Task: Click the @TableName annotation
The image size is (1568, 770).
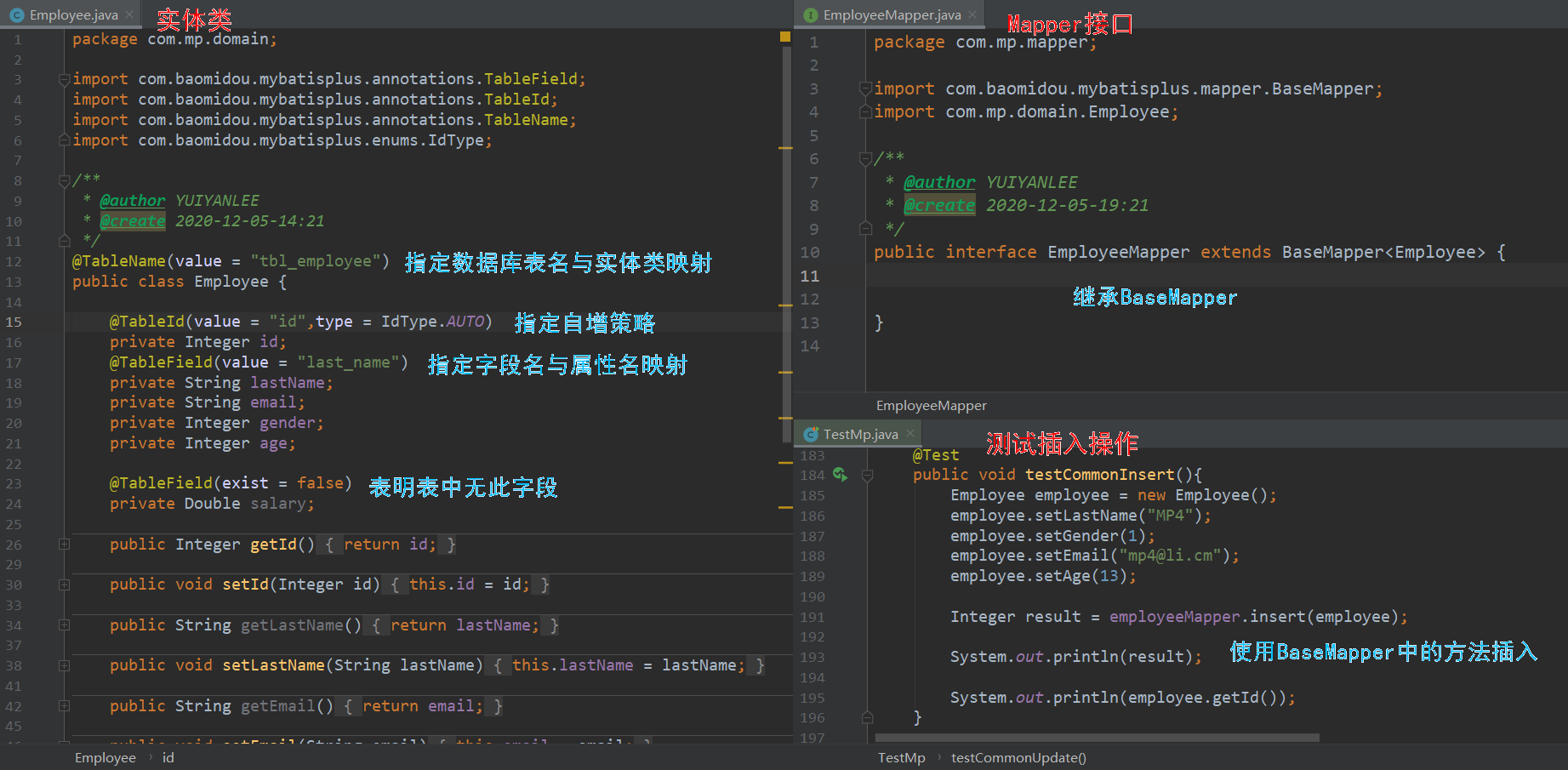Action: click(x=119, y=261)
